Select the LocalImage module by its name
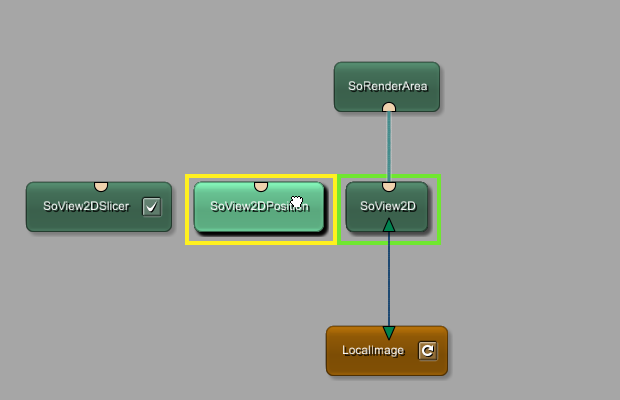Screen dimensions: 620x400 pyautogui.click(x=372, y=351)
